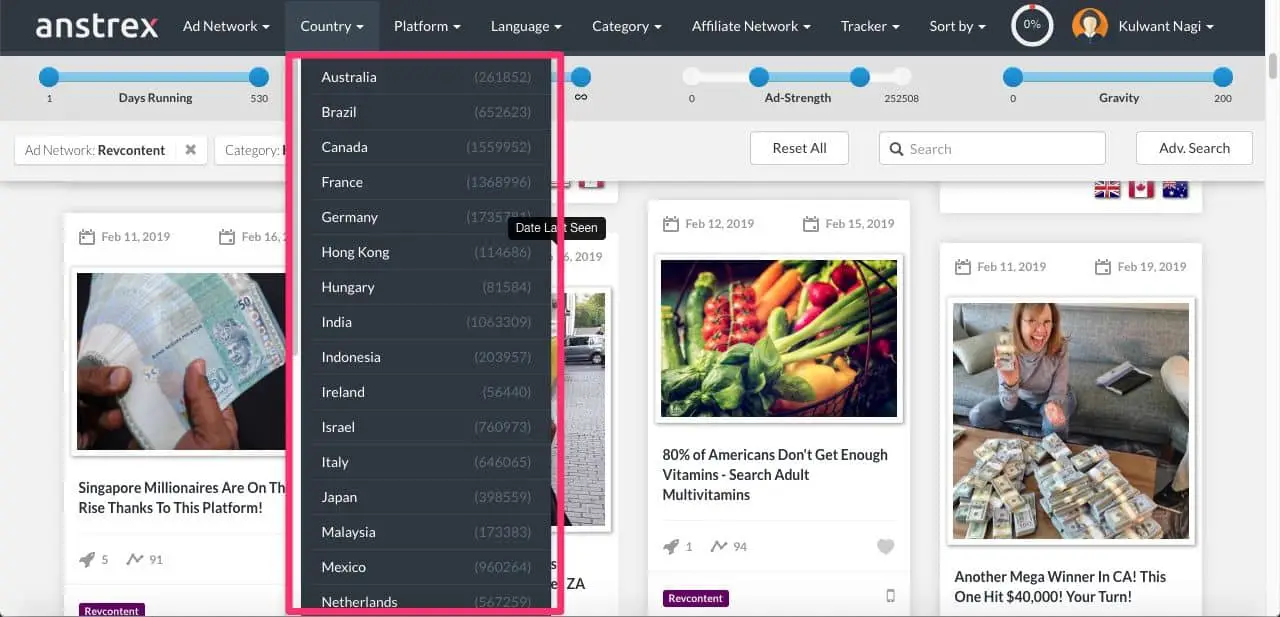Select Mexico from country list
The width and height of the screenshot is (1280, 617).
point(426,567)
